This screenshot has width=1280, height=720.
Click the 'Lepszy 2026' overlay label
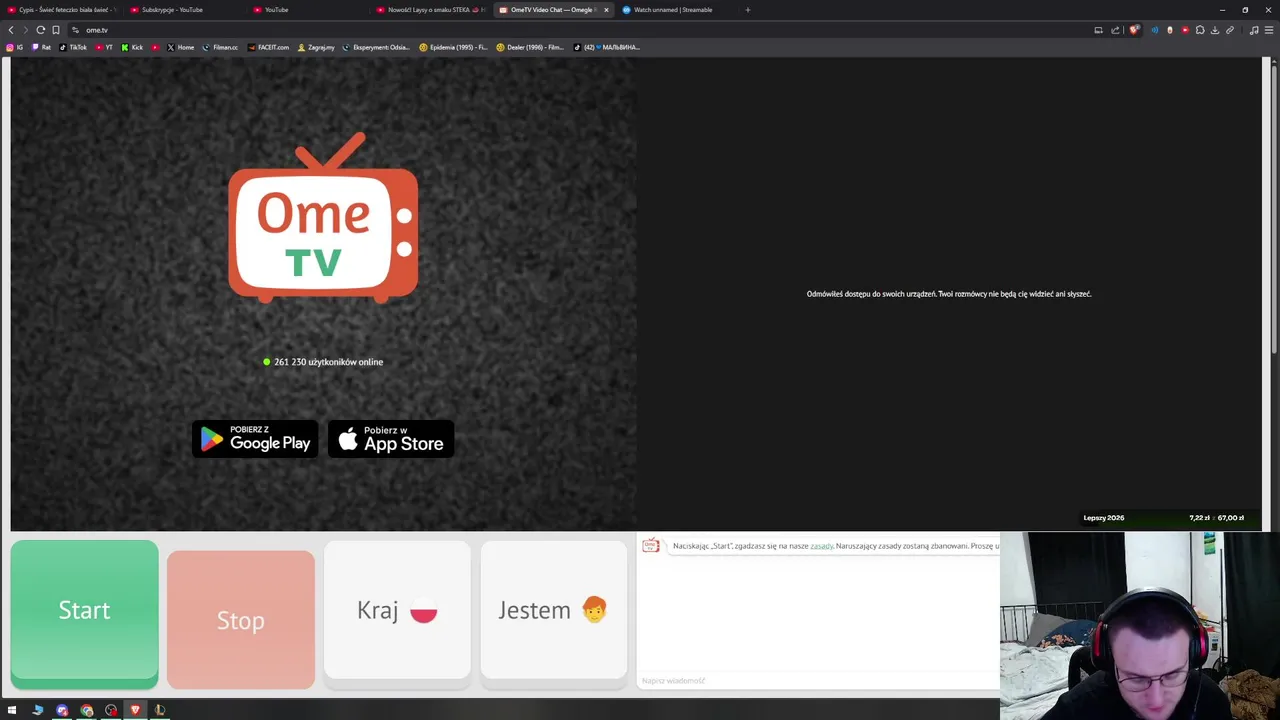click(x=1104, y=518)
